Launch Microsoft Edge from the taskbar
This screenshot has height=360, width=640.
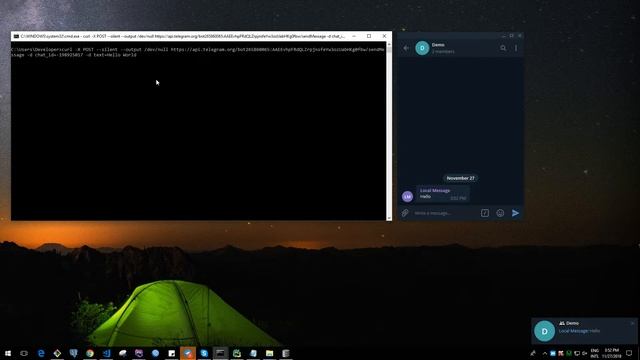point(41,353)
